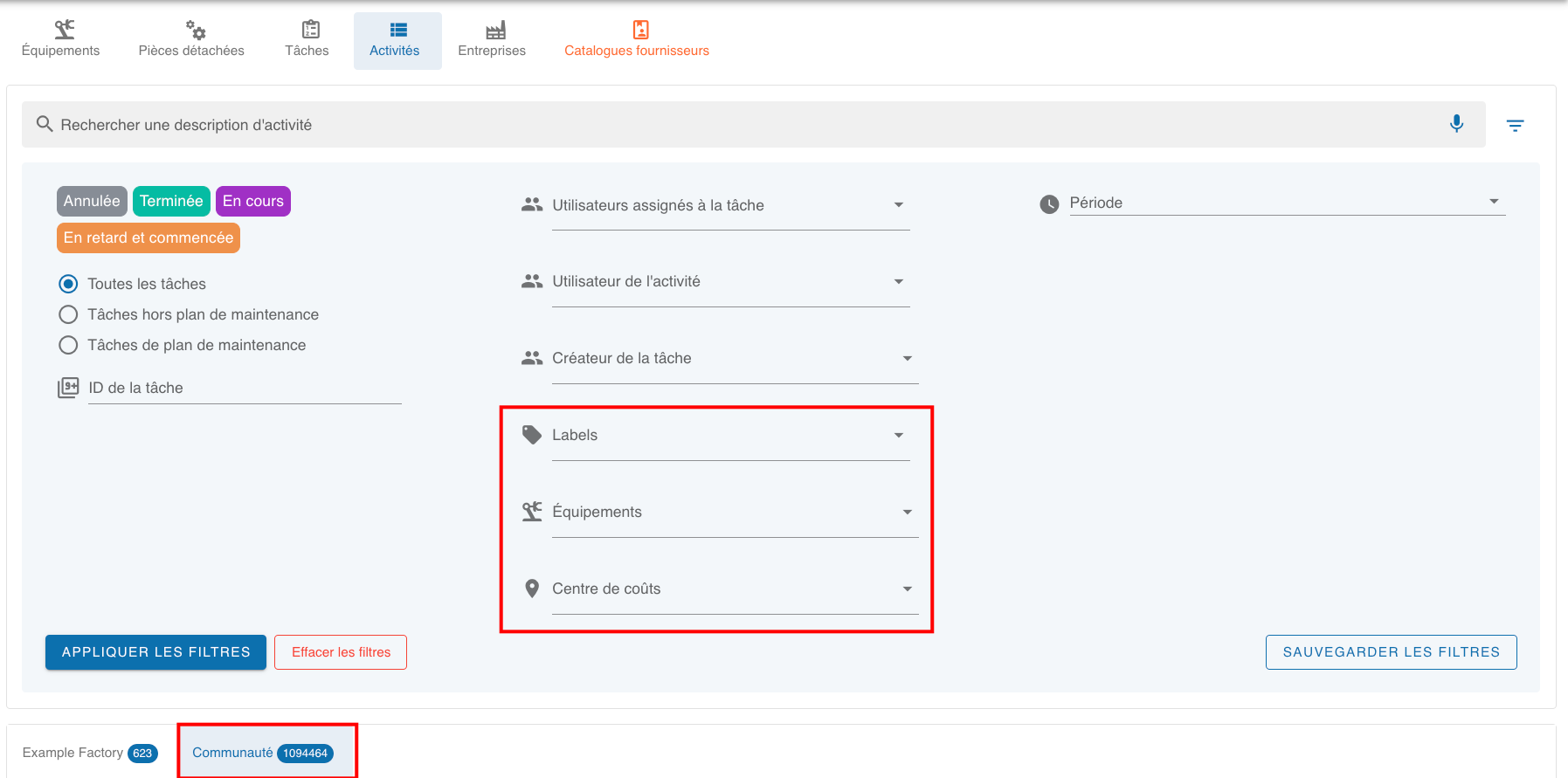Click the ID de la tâche icon
The width and height of the screenshot is (1568, 778).
[x=68, y=388]
